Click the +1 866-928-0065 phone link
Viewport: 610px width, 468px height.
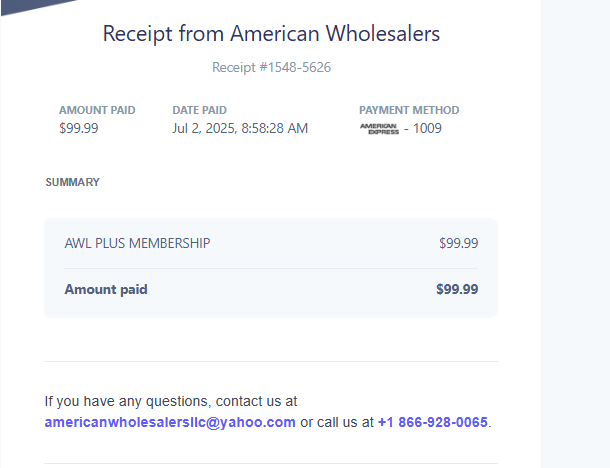point(432,422)
